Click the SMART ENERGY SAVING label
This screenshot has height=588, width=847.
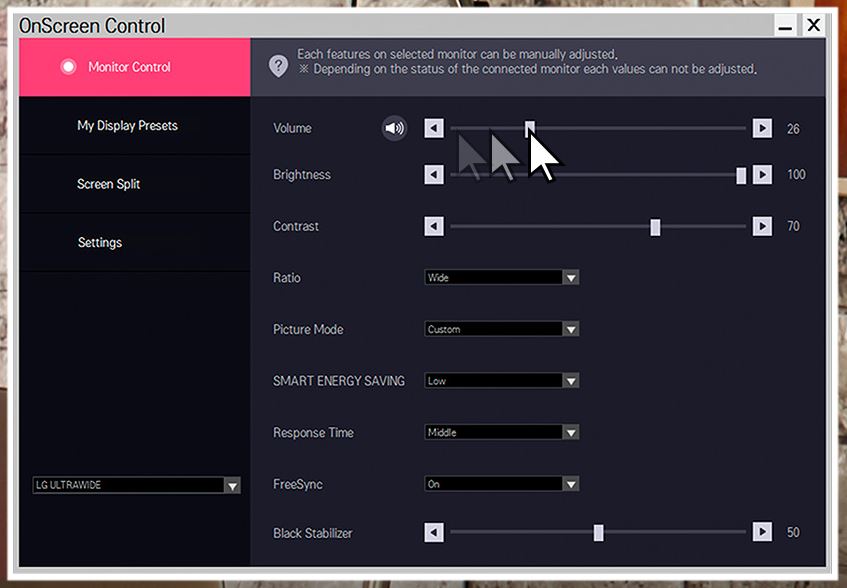pos(339,381)
